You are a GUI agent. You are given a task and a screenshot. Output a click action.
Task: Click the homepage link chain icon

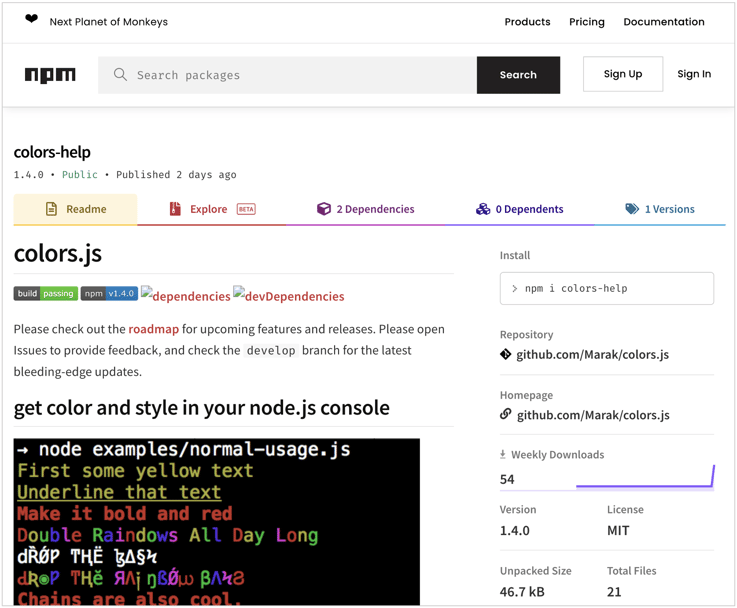(505, 414)
